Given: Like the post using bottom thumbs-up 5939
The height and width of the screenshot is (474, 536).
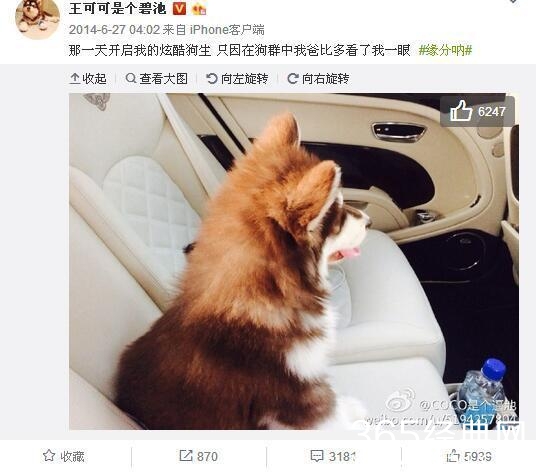Looking at the screenshot, I should click(x=469, y=456).
